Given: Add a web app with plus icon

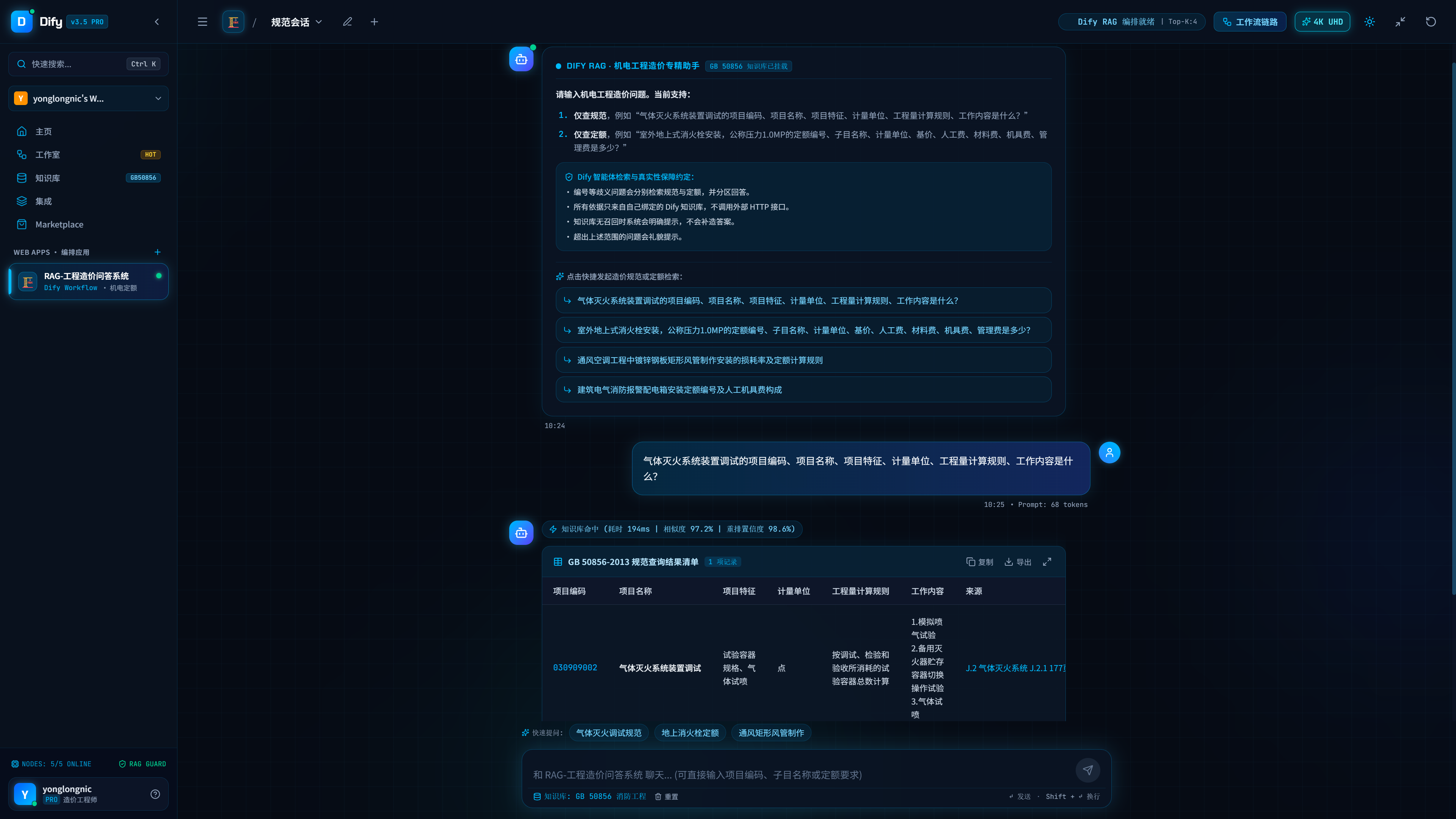Looking at the screenshot, I should tap(158, 252).
